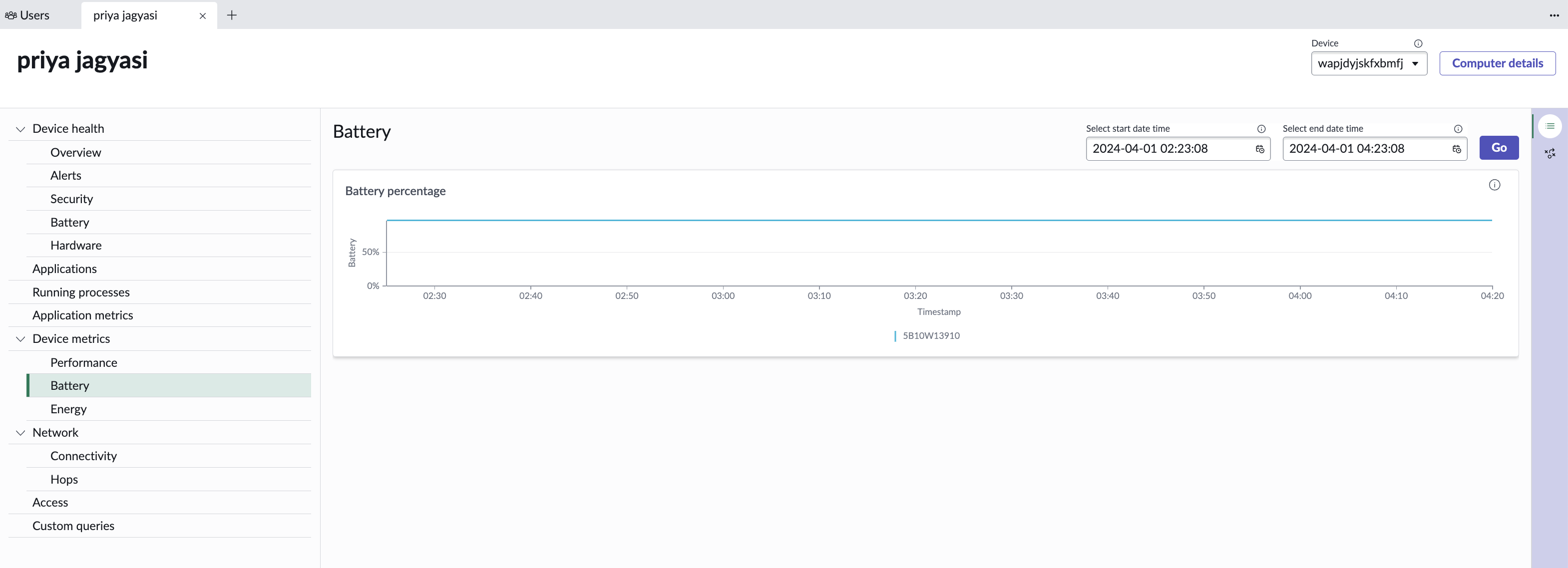
Task: Click the Computer details button
Action: click(1497, 63)
